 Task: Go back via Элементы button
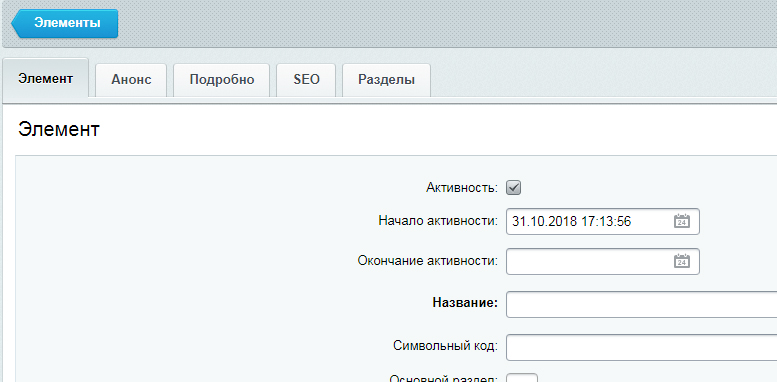(65, 23)
